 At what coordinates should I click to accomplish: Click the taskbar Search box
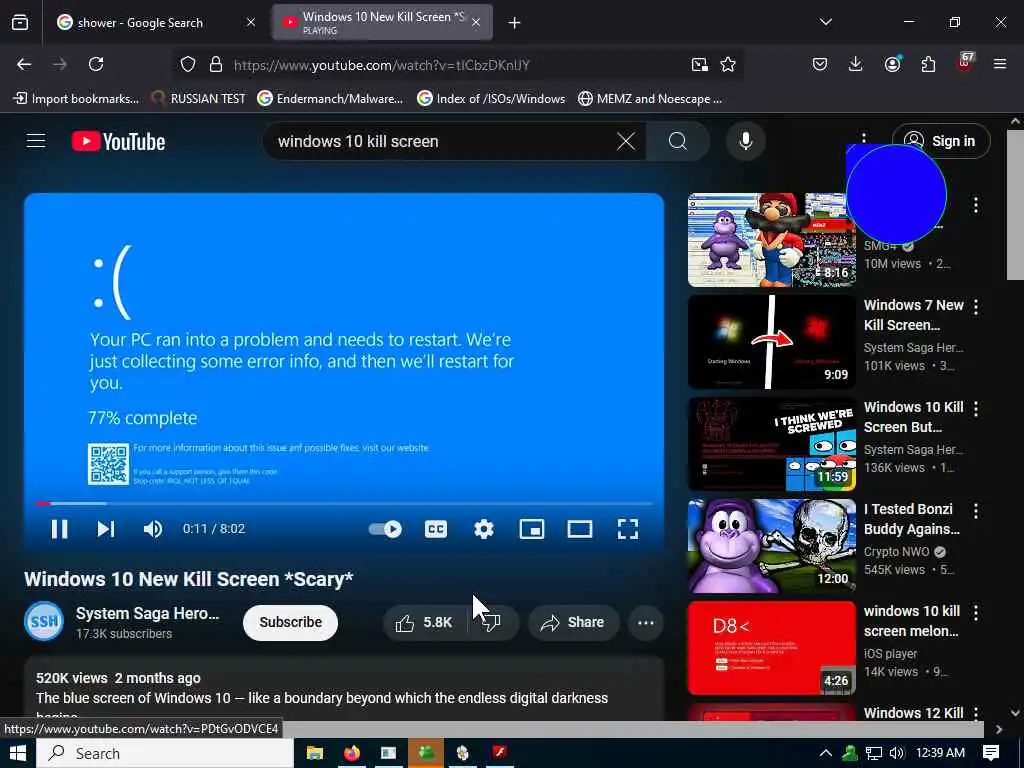165,754
